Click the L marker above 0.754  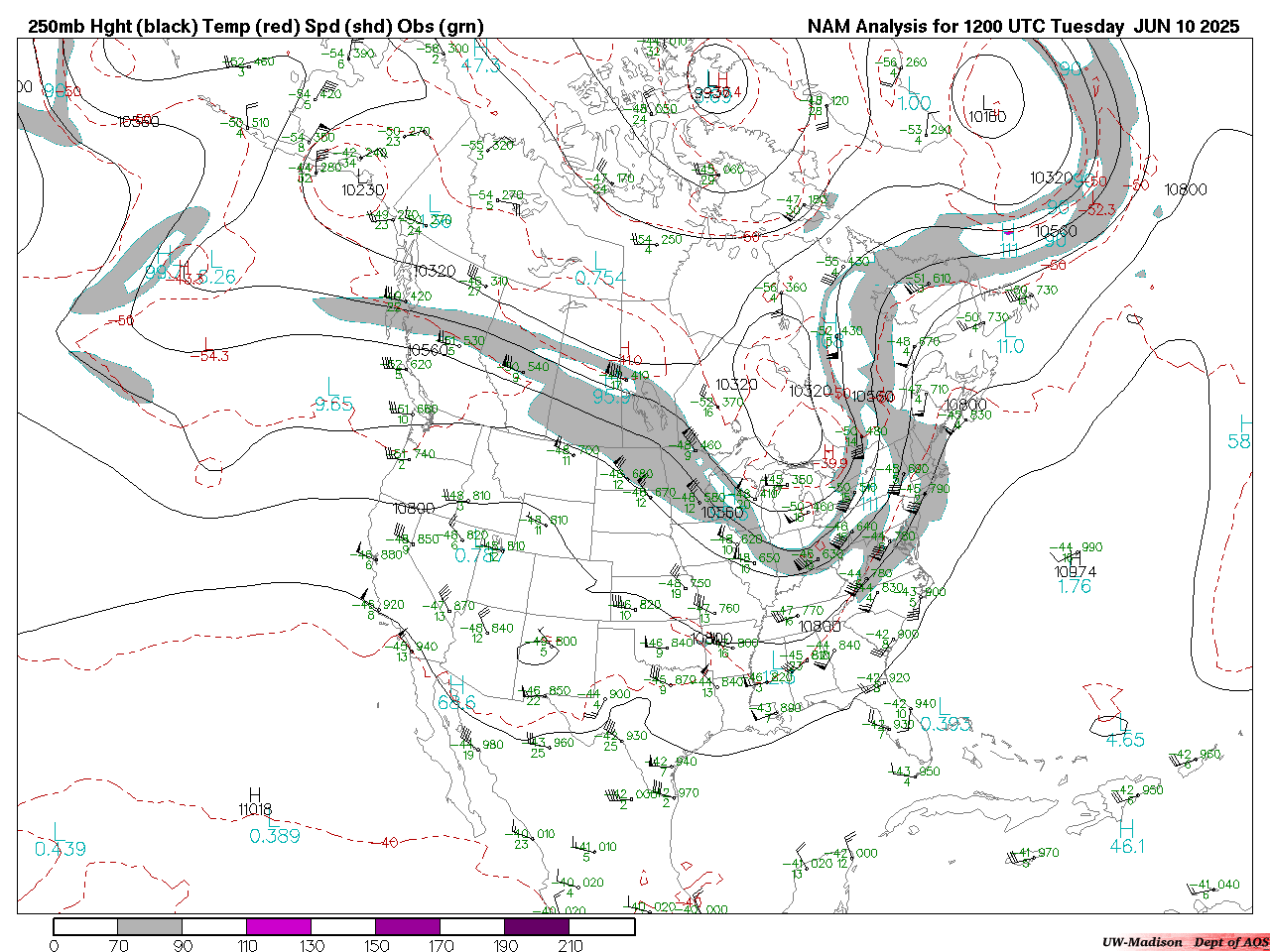pos(597,260)
